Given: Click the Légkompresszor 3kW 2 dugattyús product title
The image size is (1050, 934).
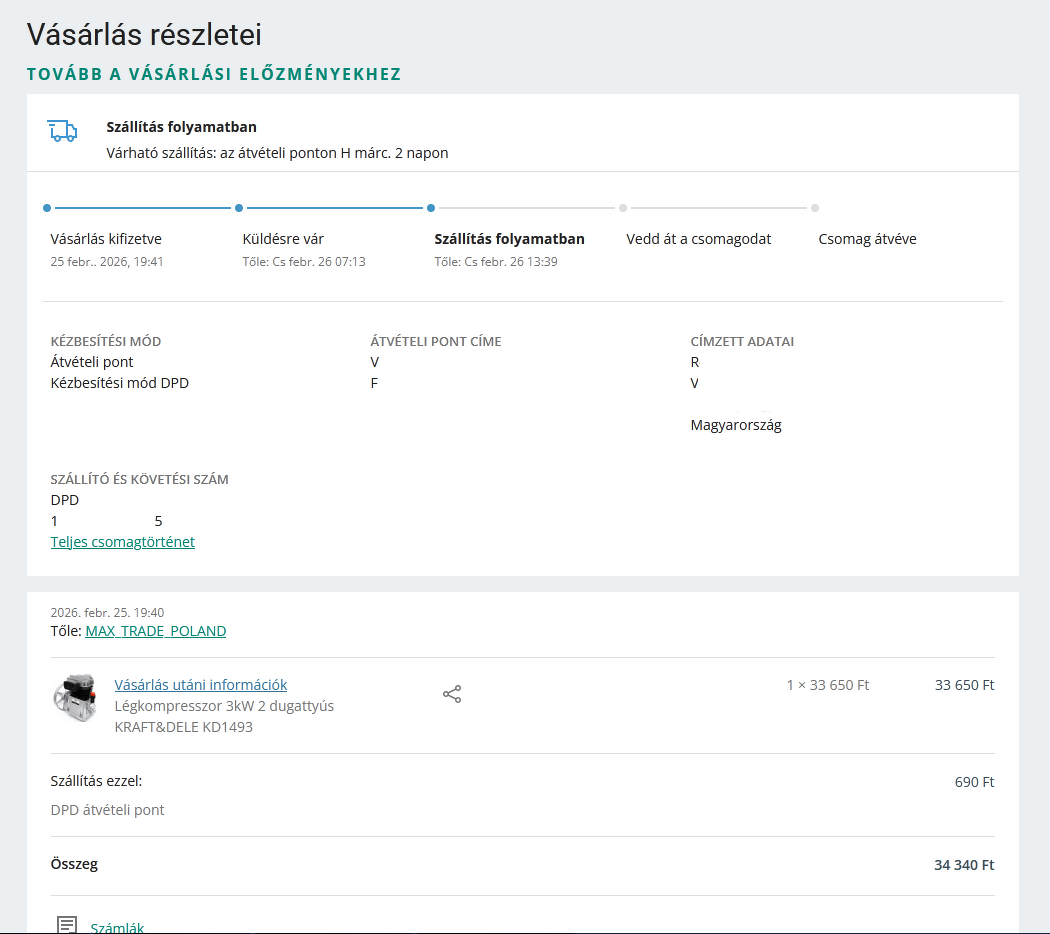Looking at the screenshot, I should (224, 706).
